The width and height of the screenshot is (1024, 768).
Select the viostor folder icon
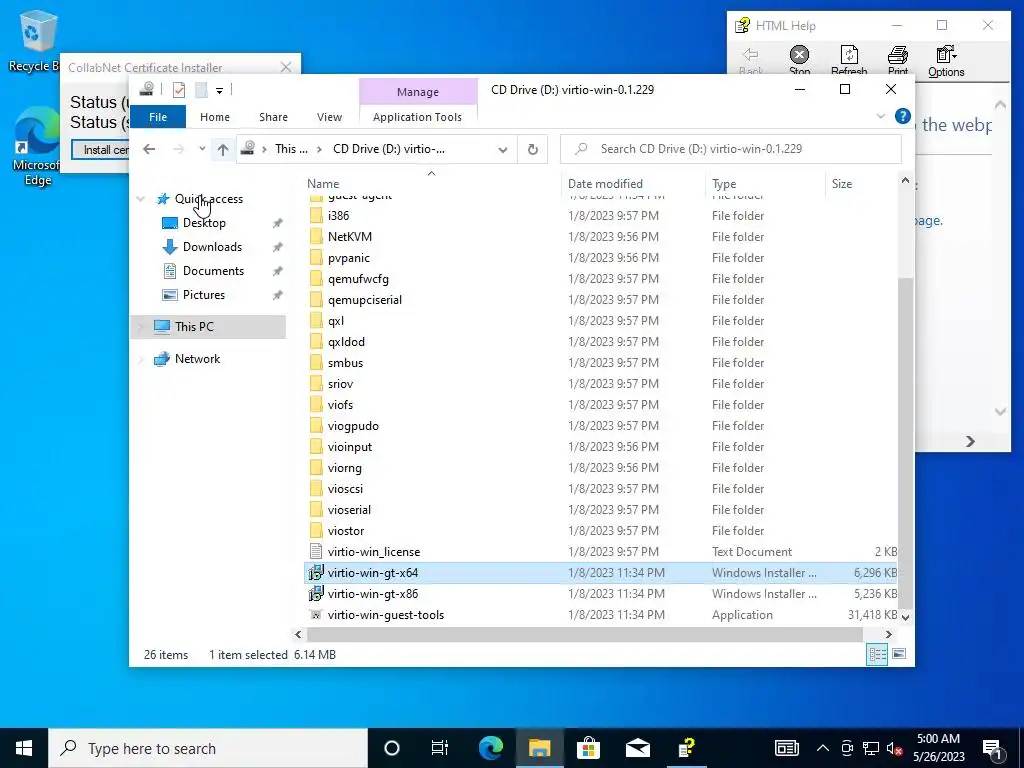(316, 530)
